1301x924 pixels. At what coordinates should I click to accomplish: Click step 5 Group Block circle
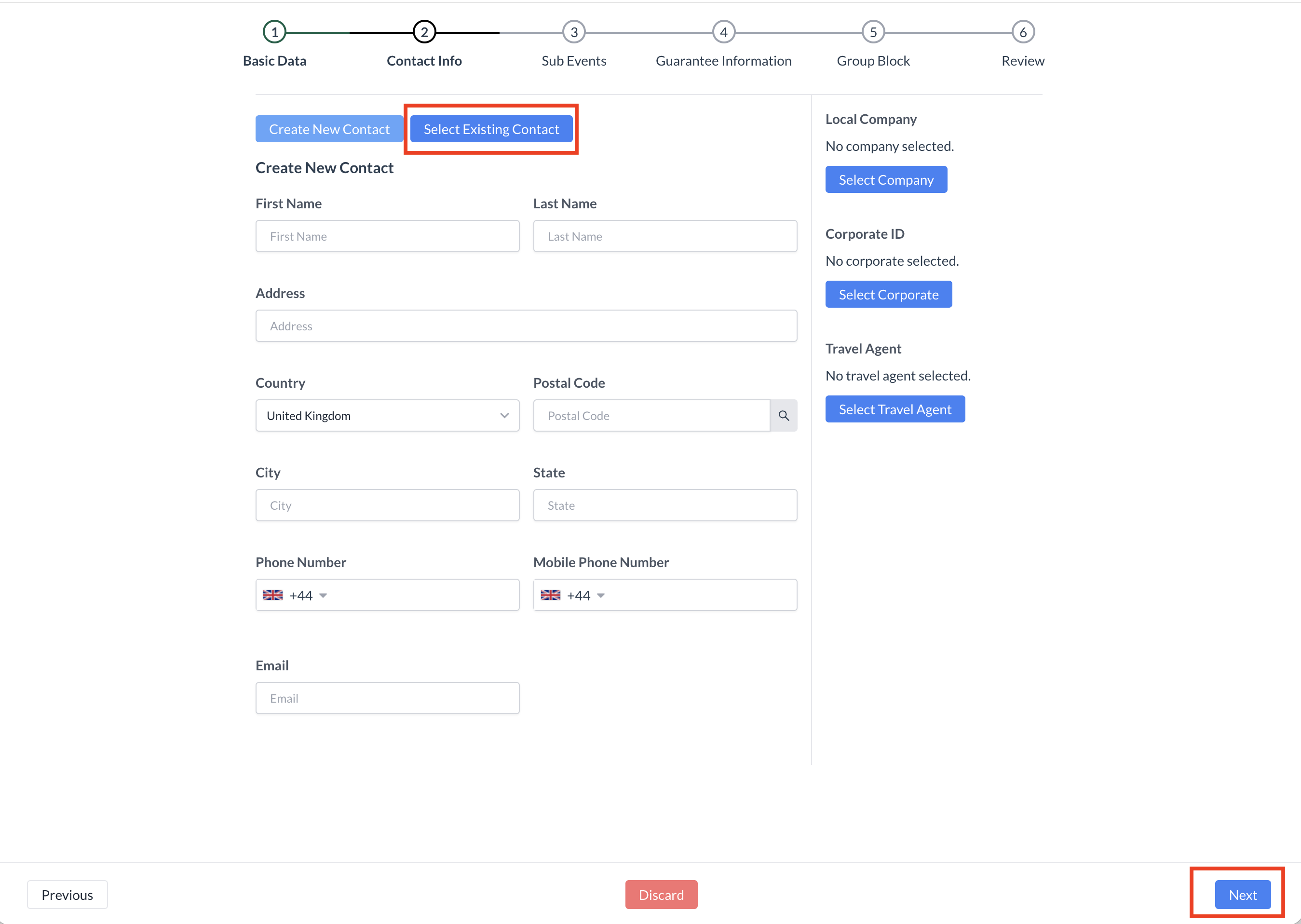tap(873, 32)
